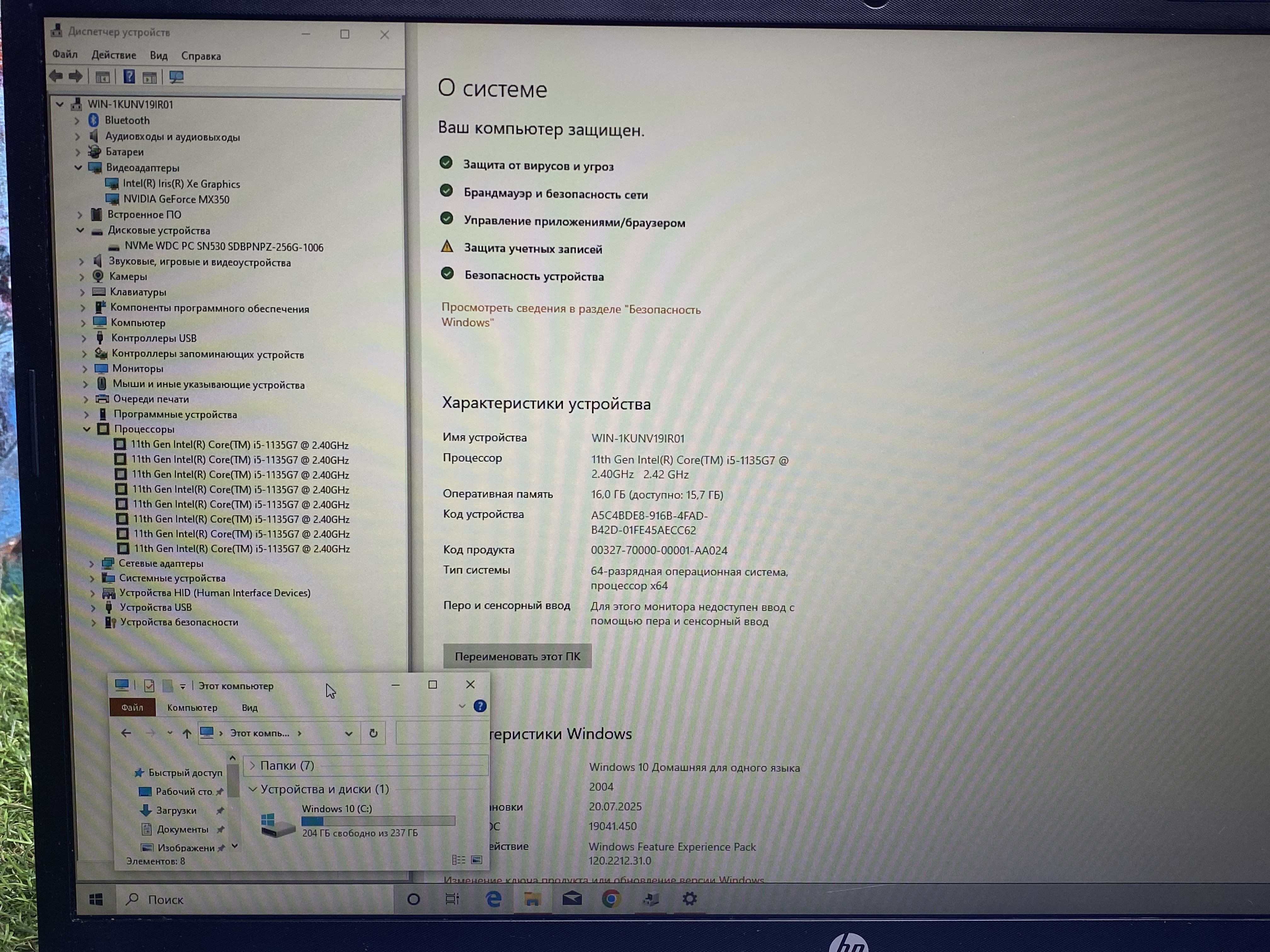Click the refresh button in Explorer address bar
Viewport: 1270px width, 952px height.
coord(373,733)
